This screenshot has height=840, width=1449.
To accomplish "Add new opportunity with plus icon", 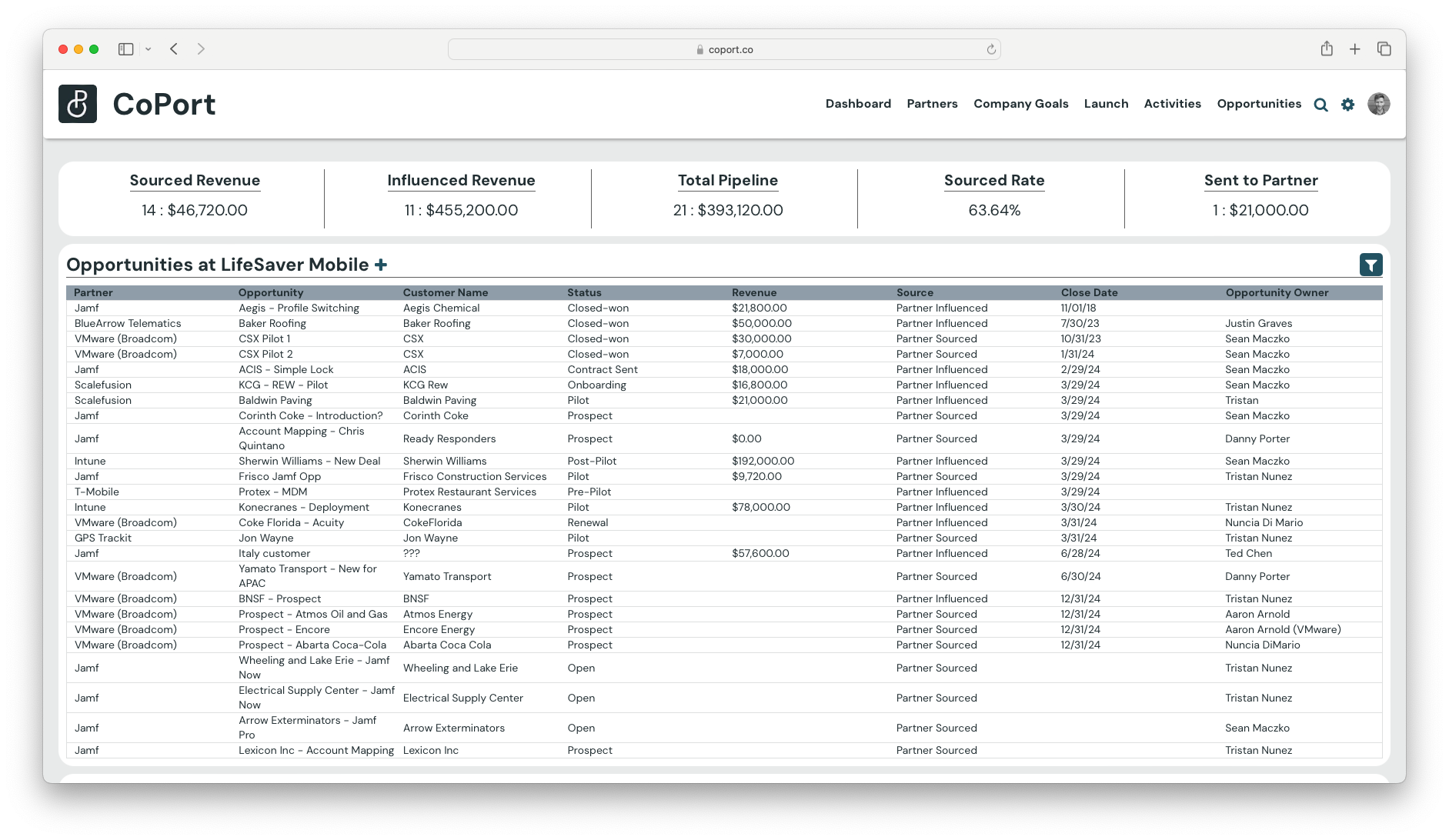I will coord(381,265).
